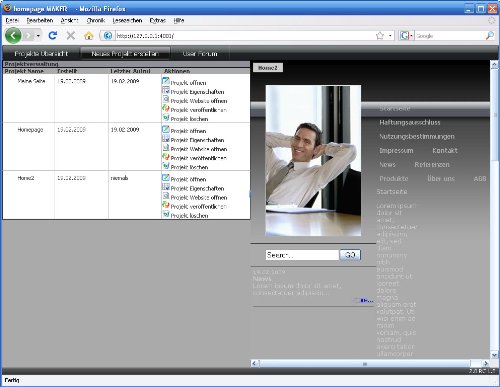Click the browser address bar URL field
This screenshot has width=500, height=387.
(x=245, y=36)
